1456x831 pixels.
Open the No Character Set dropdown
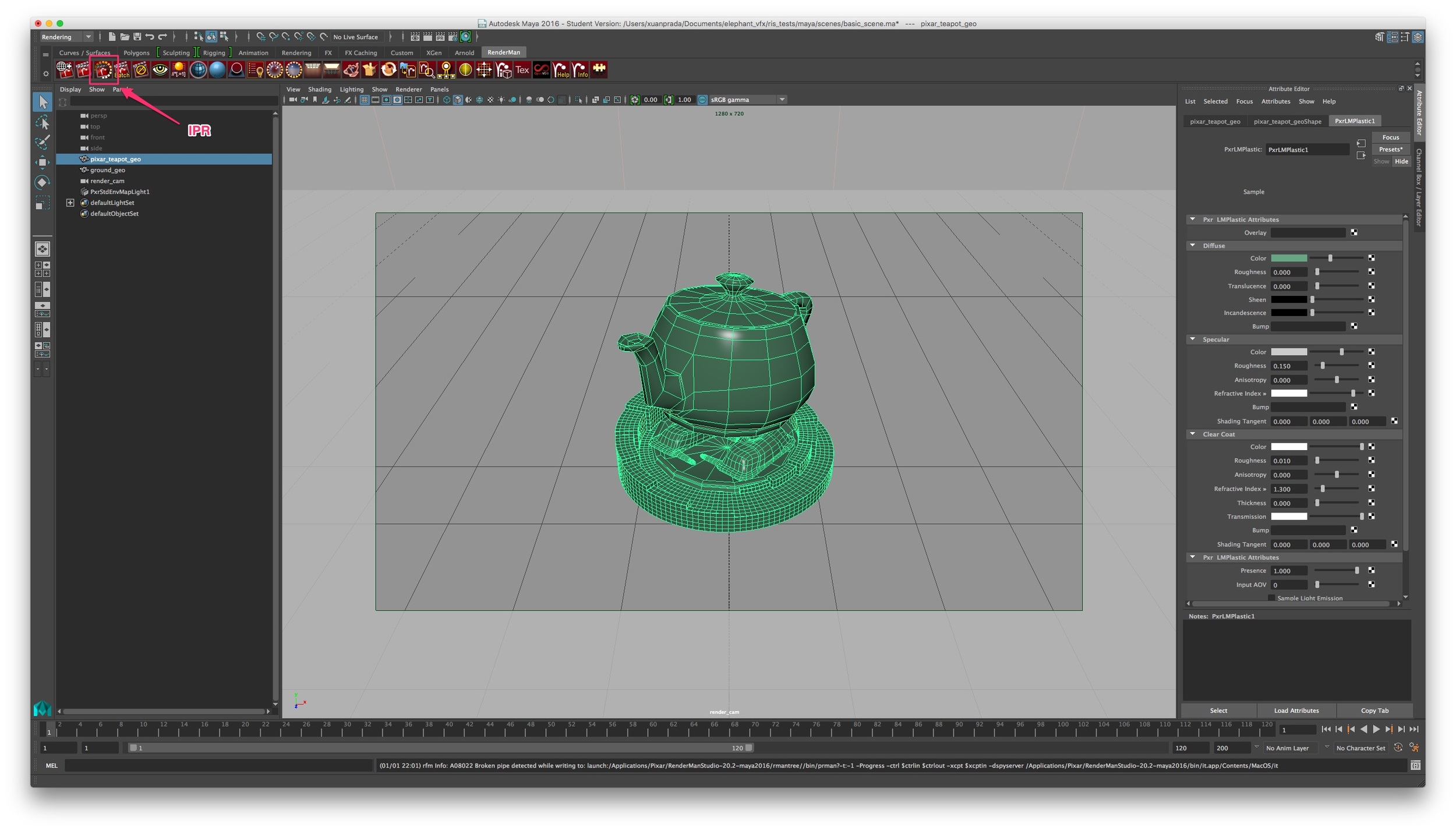pos(1360,748)
